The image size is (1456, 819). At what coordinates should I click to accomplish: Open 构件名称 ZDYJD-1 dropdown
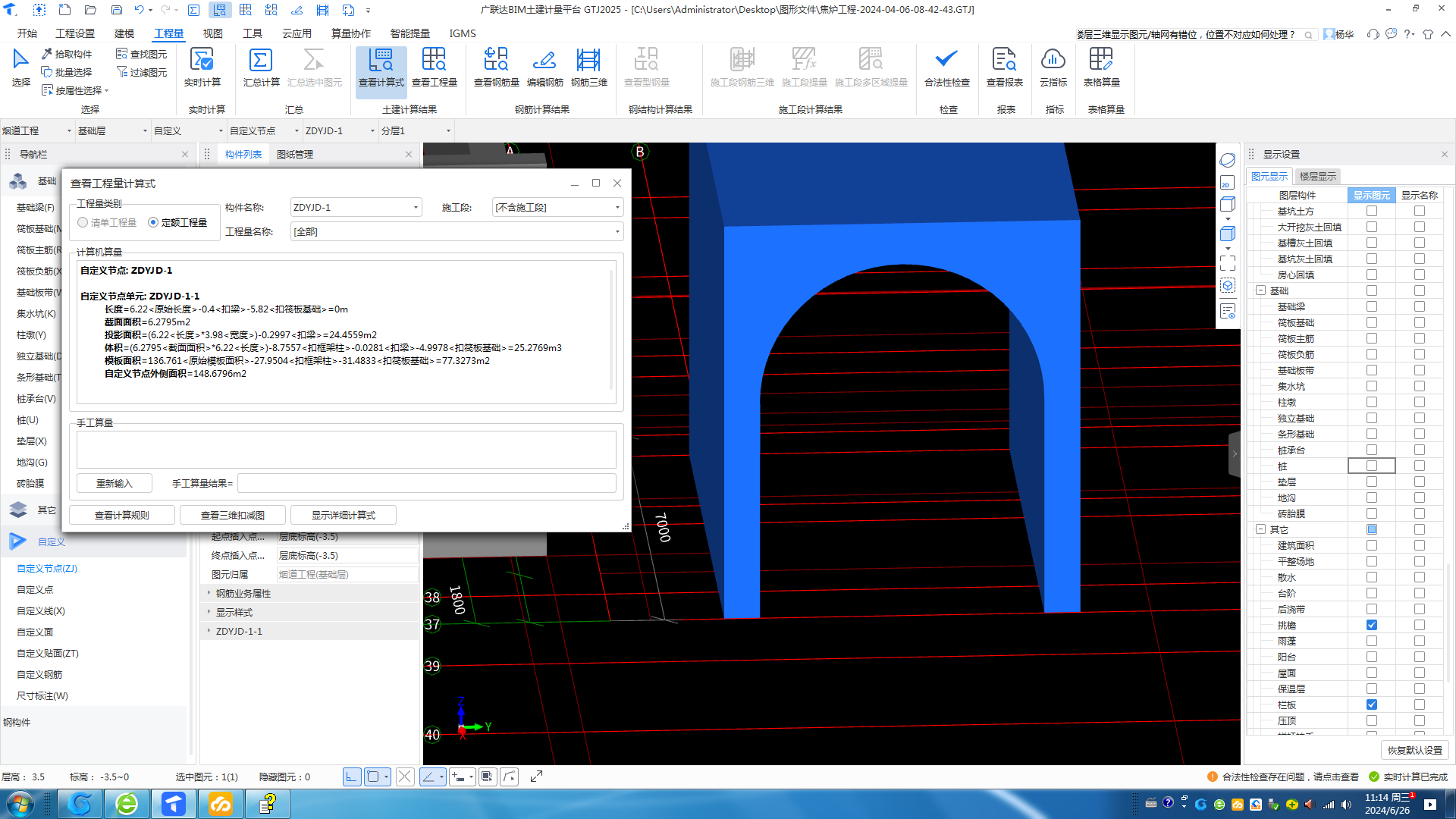tap(356, 207)
